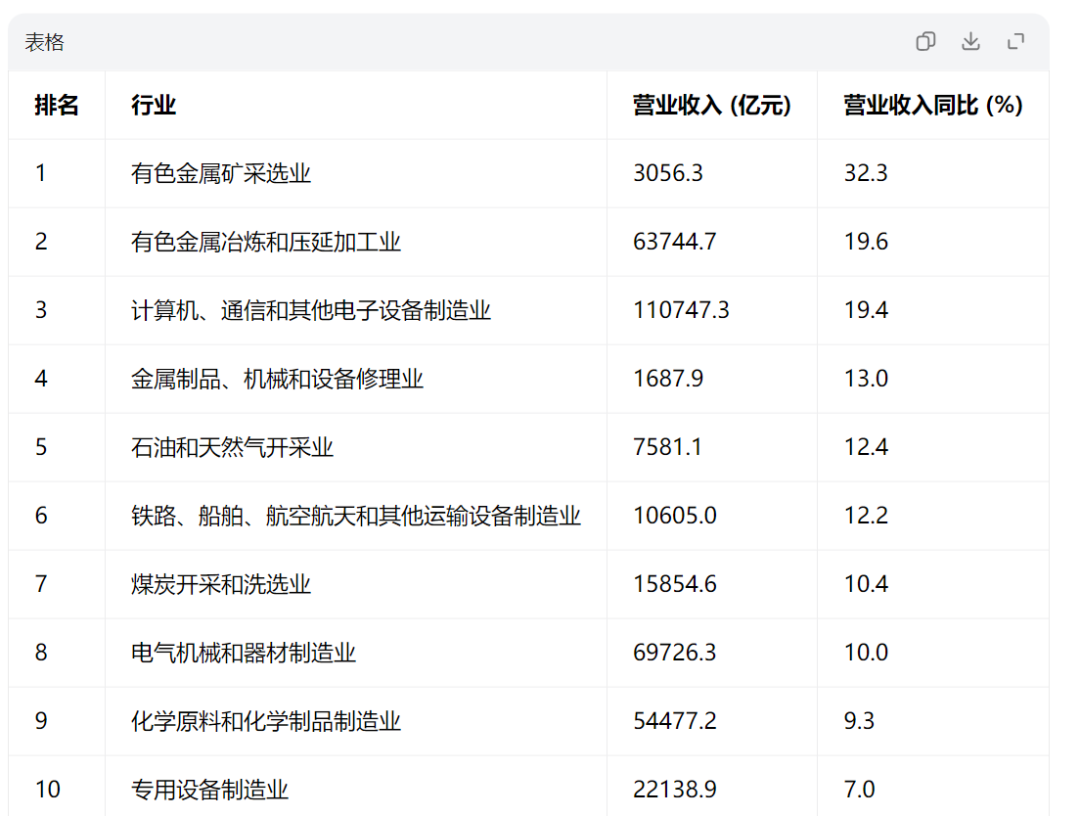Click the revenue value 22138.9
Image resolution: width=1080 pixels, height=816 pixels.
pos(675,789)
